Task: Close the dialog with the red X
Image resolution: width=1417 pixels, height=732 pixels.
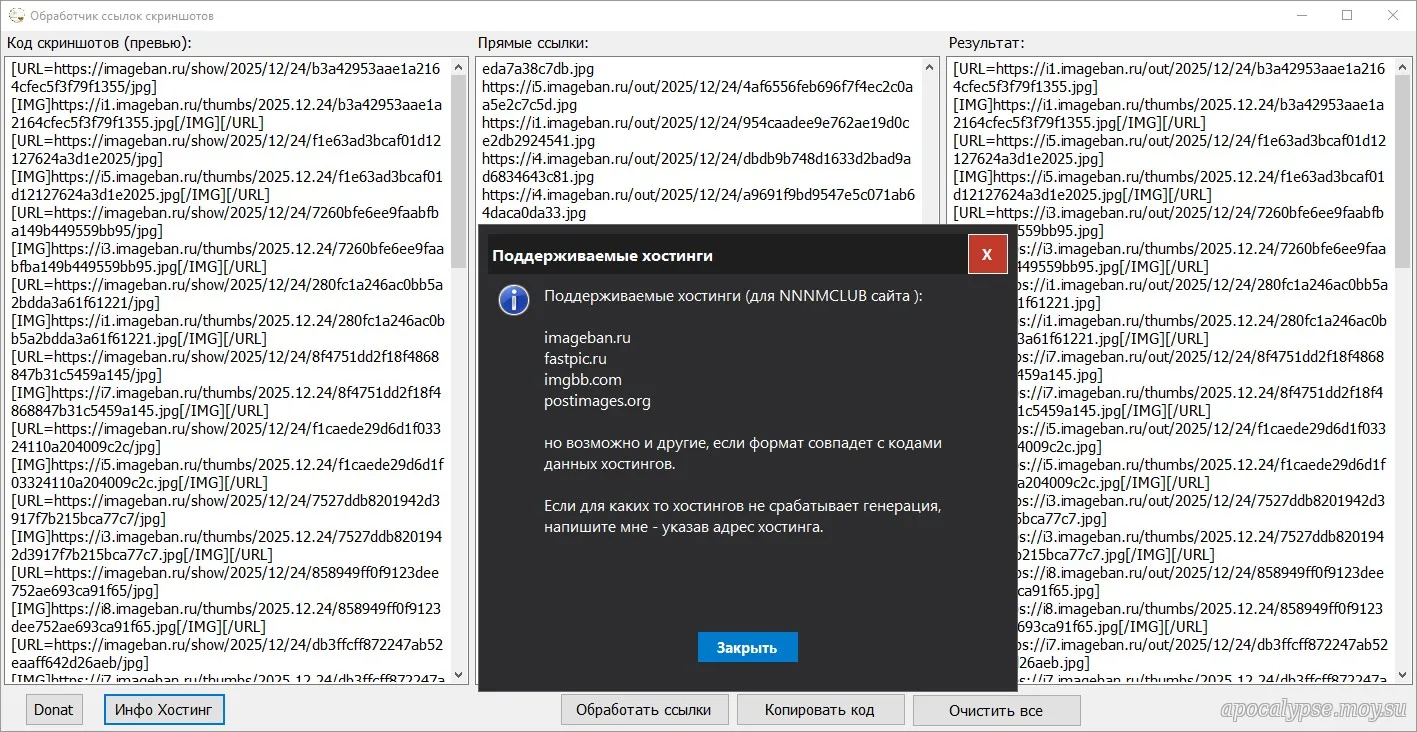Action: click(986, 255)
